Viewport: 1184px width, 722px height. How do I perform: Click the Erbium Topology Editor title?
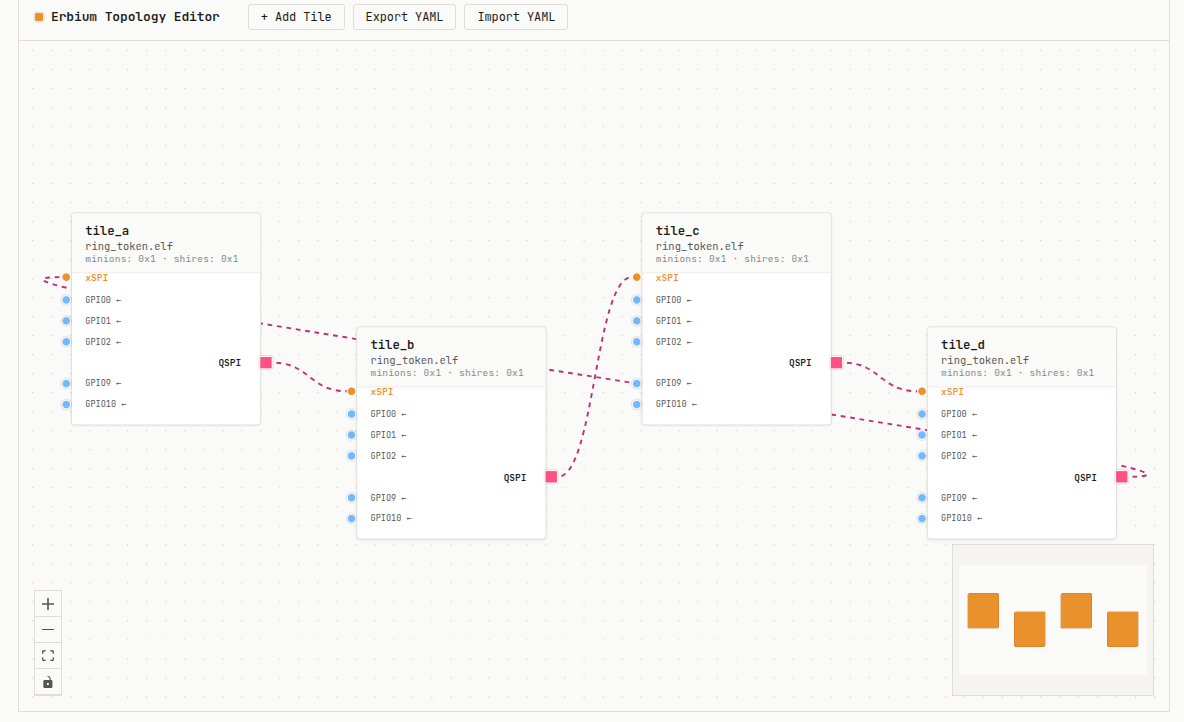pos(135,17)
